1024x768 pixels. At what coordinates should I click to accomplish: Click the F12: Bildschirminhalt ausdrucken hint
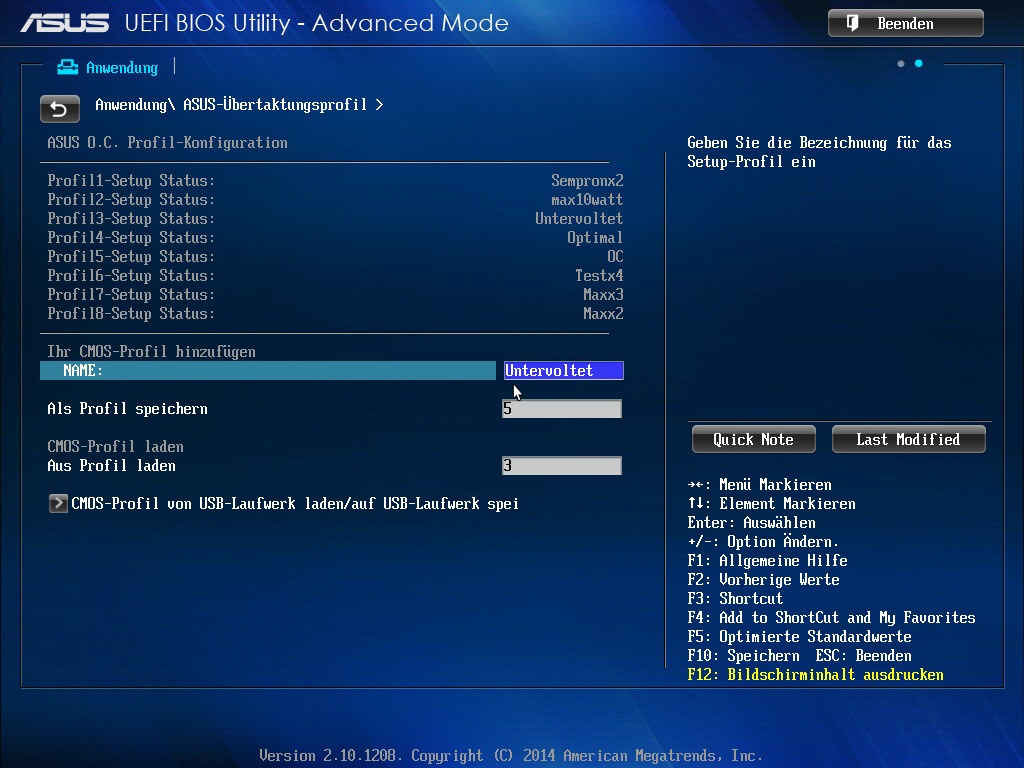tap(816, 675)
